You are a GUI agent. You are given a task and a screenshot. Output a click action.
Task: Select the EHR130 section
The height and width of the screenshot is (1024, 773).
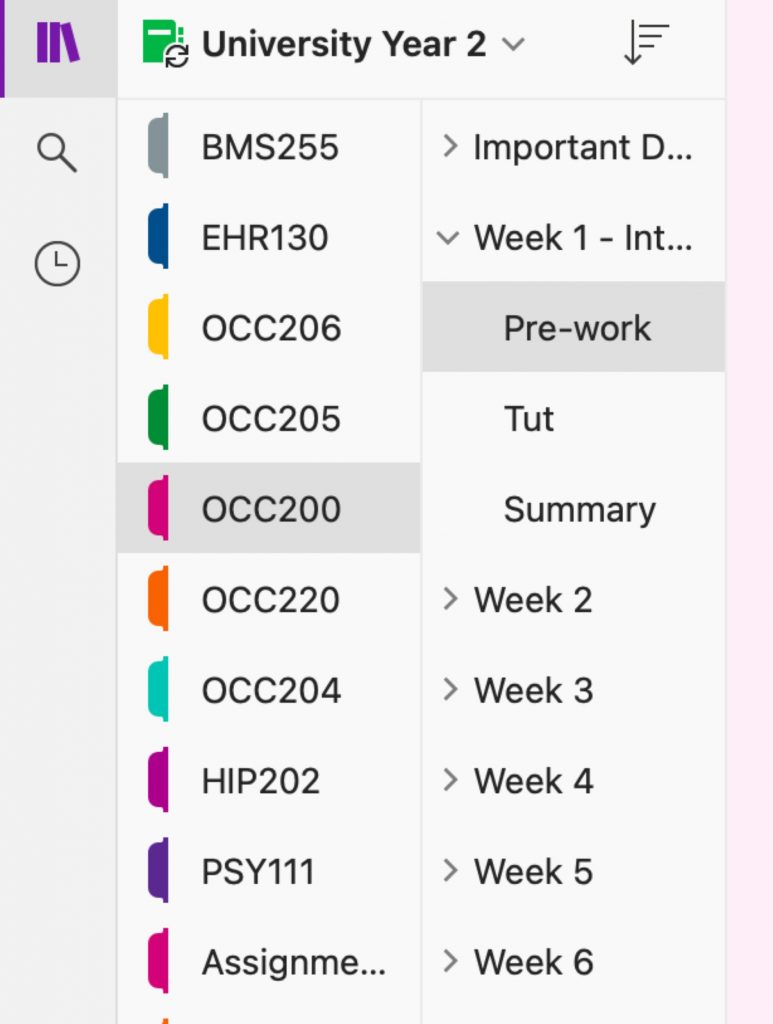264,238
